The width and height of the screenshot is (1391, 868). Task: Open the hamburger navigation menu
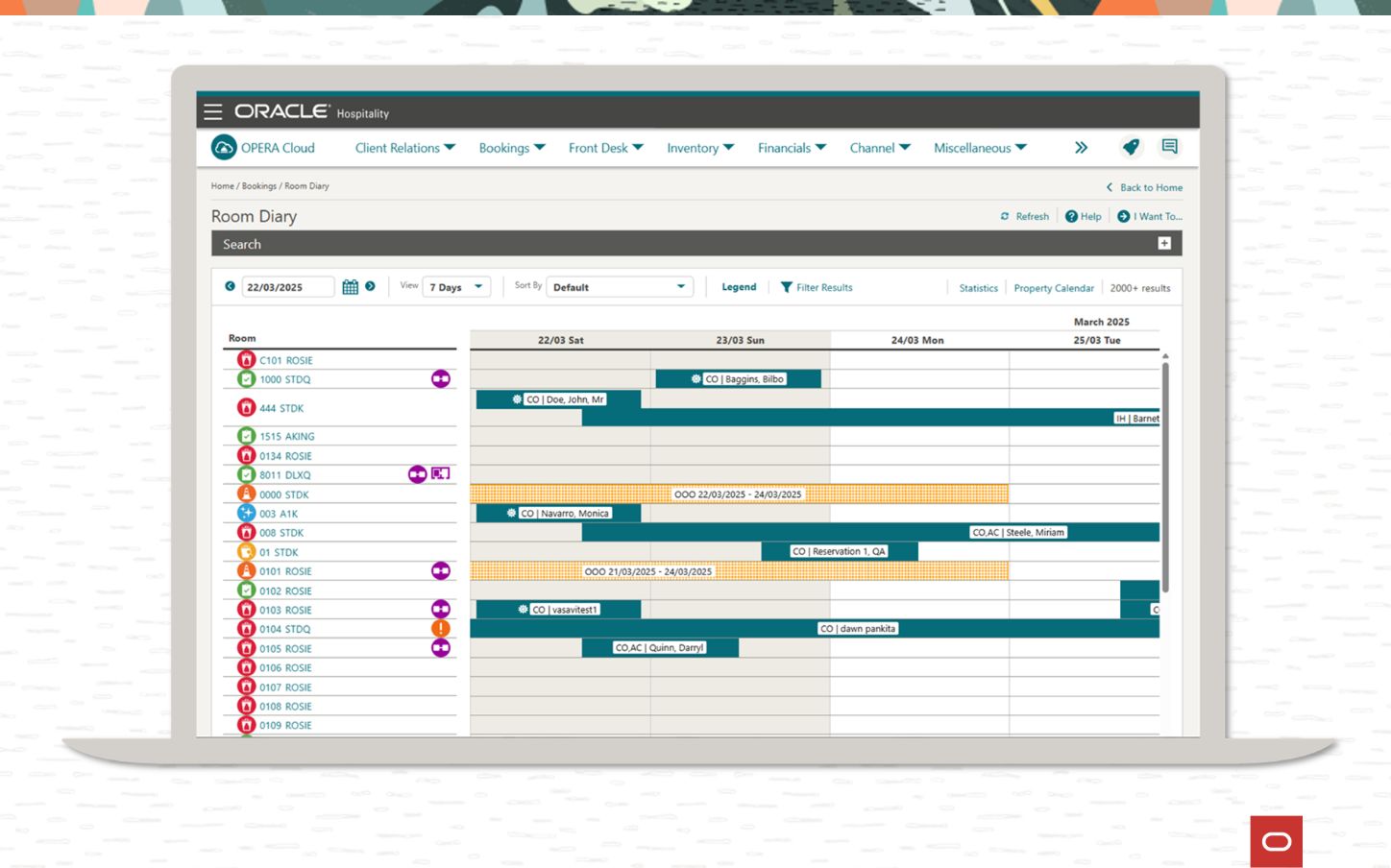(x=213, y=112)
